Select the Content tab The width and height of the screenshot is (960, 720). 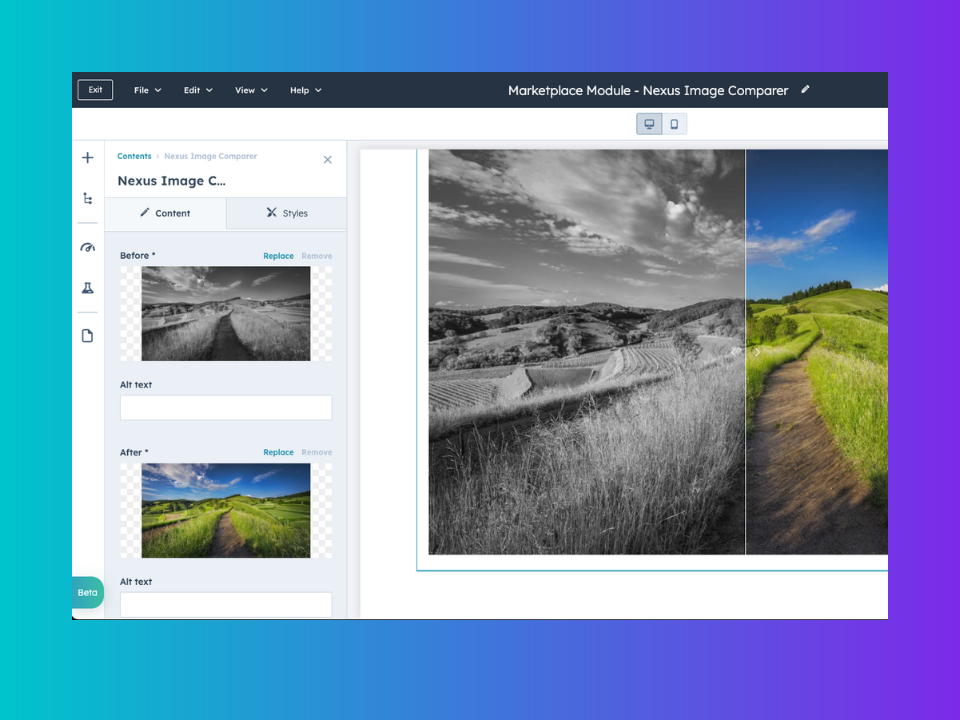(166, 213)
